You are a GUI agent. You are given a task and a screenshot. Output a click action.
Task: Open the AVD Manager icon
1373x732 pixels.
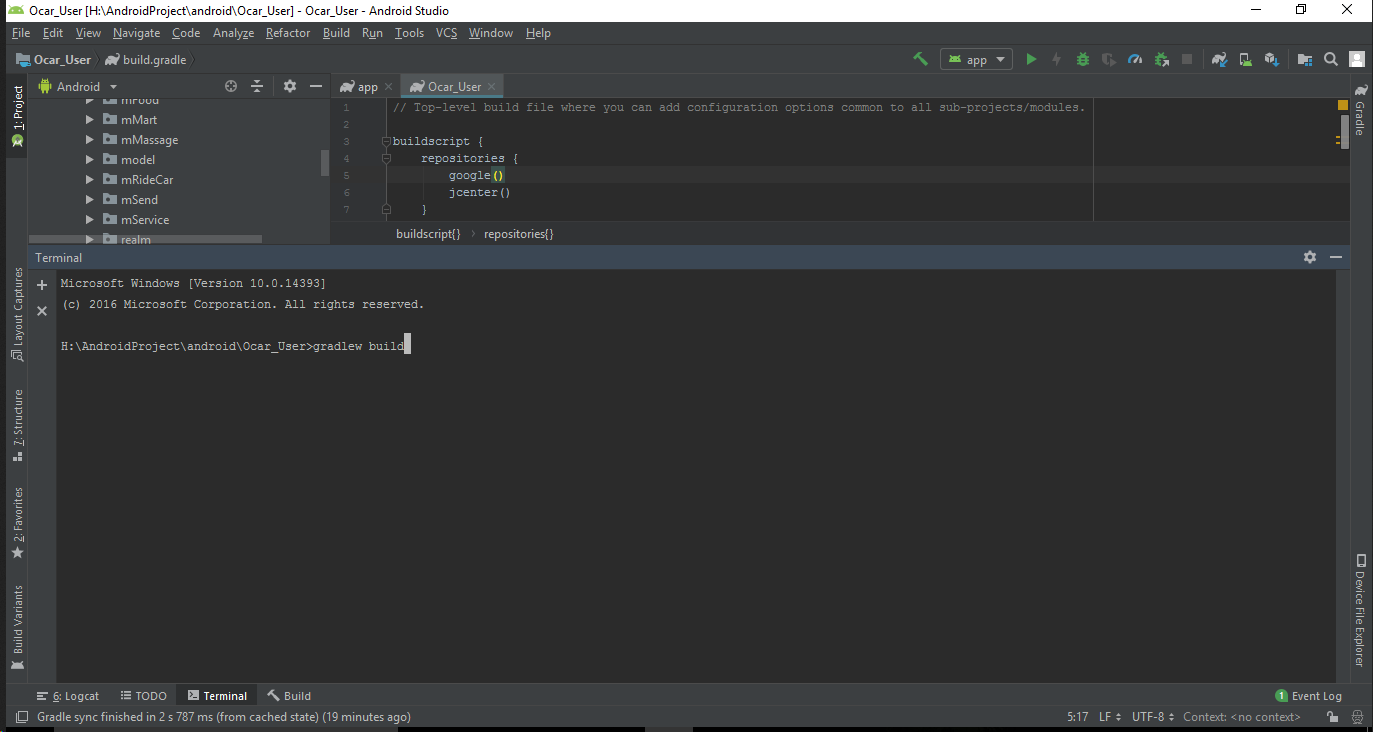1245,59
